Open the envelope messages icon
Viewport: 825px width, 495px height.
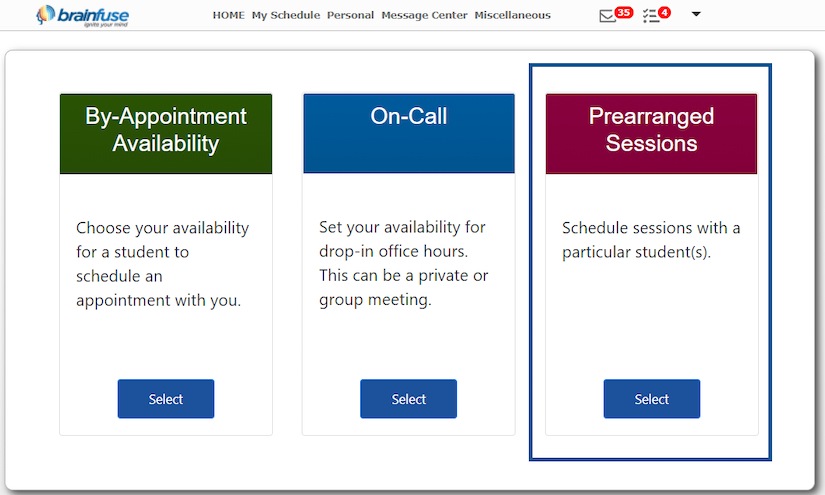(x=607, y=16)
